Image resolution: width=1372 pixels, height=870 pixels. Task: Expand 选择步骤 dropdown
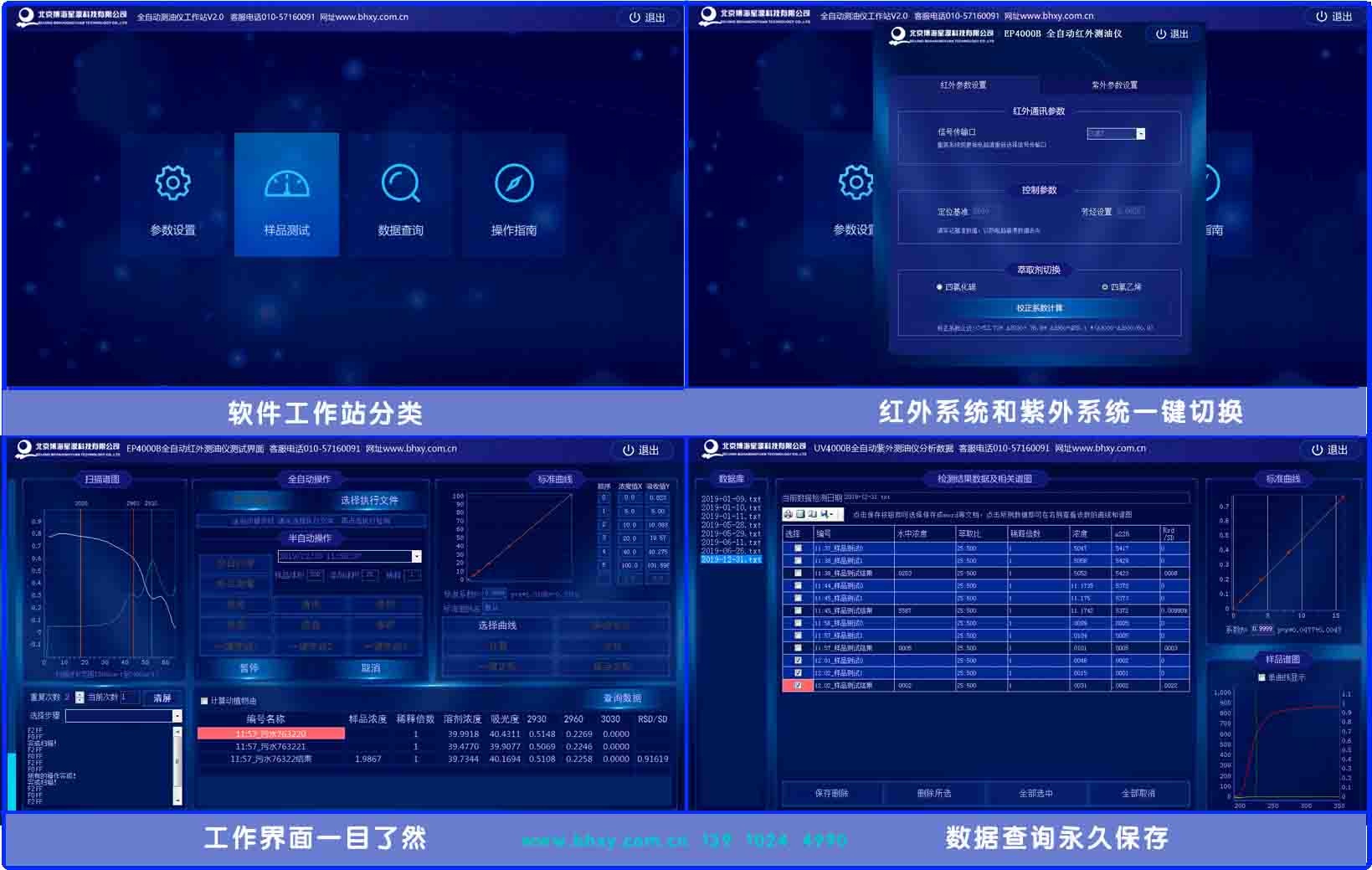click(x=177, y=716)
